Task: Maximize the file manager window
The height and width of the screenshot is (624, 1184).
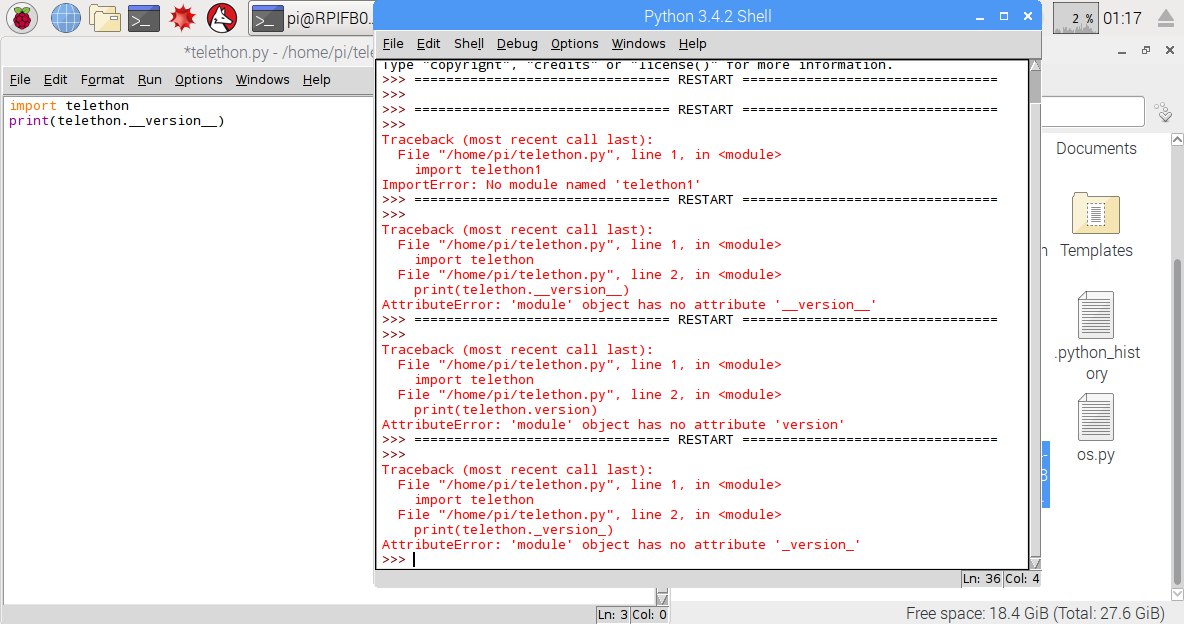Action: tap(1145, 51)
